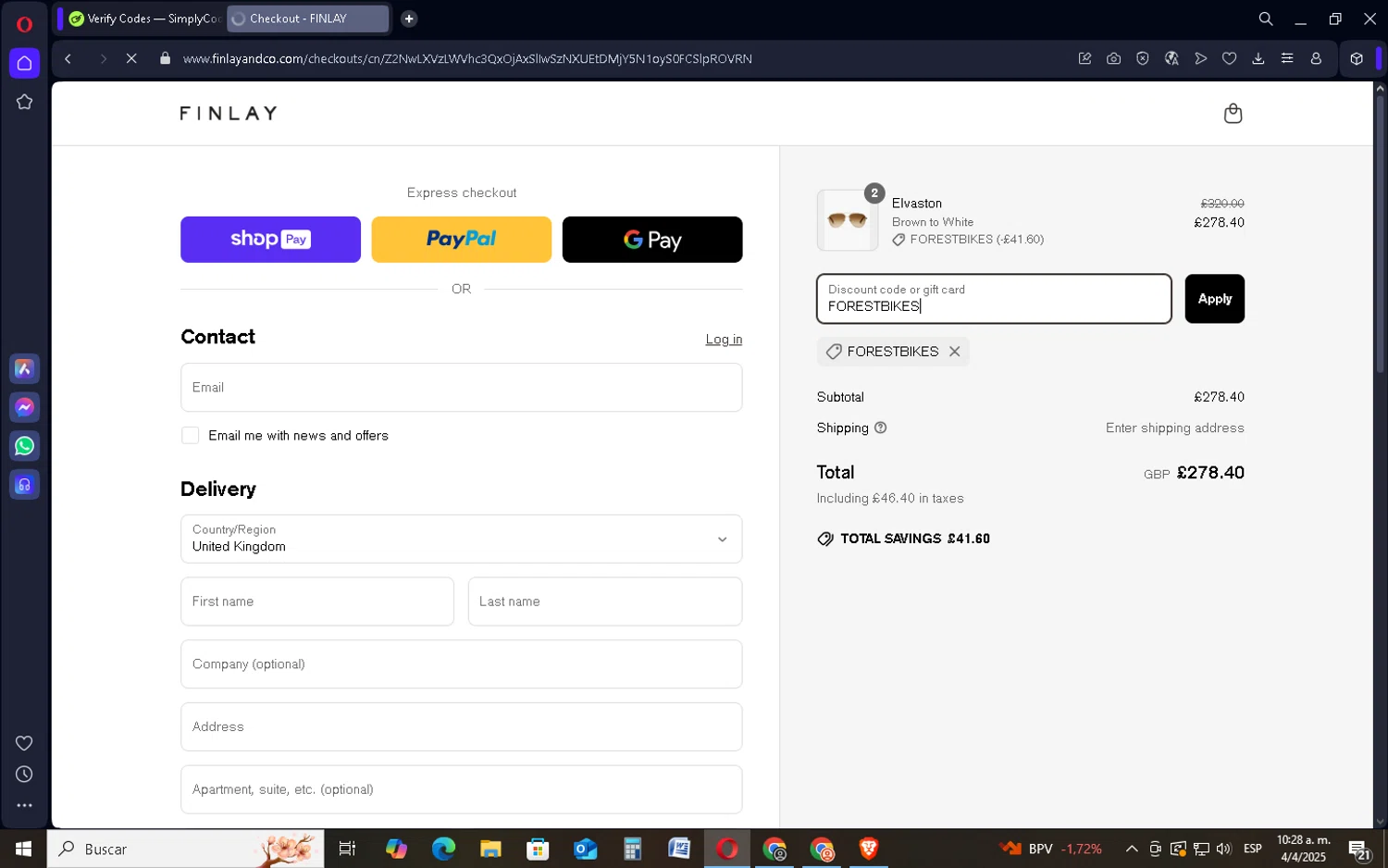Screen dimensions: 1388x868
Task: Pay with Shop Pay express button
Action: pos(270,240)
